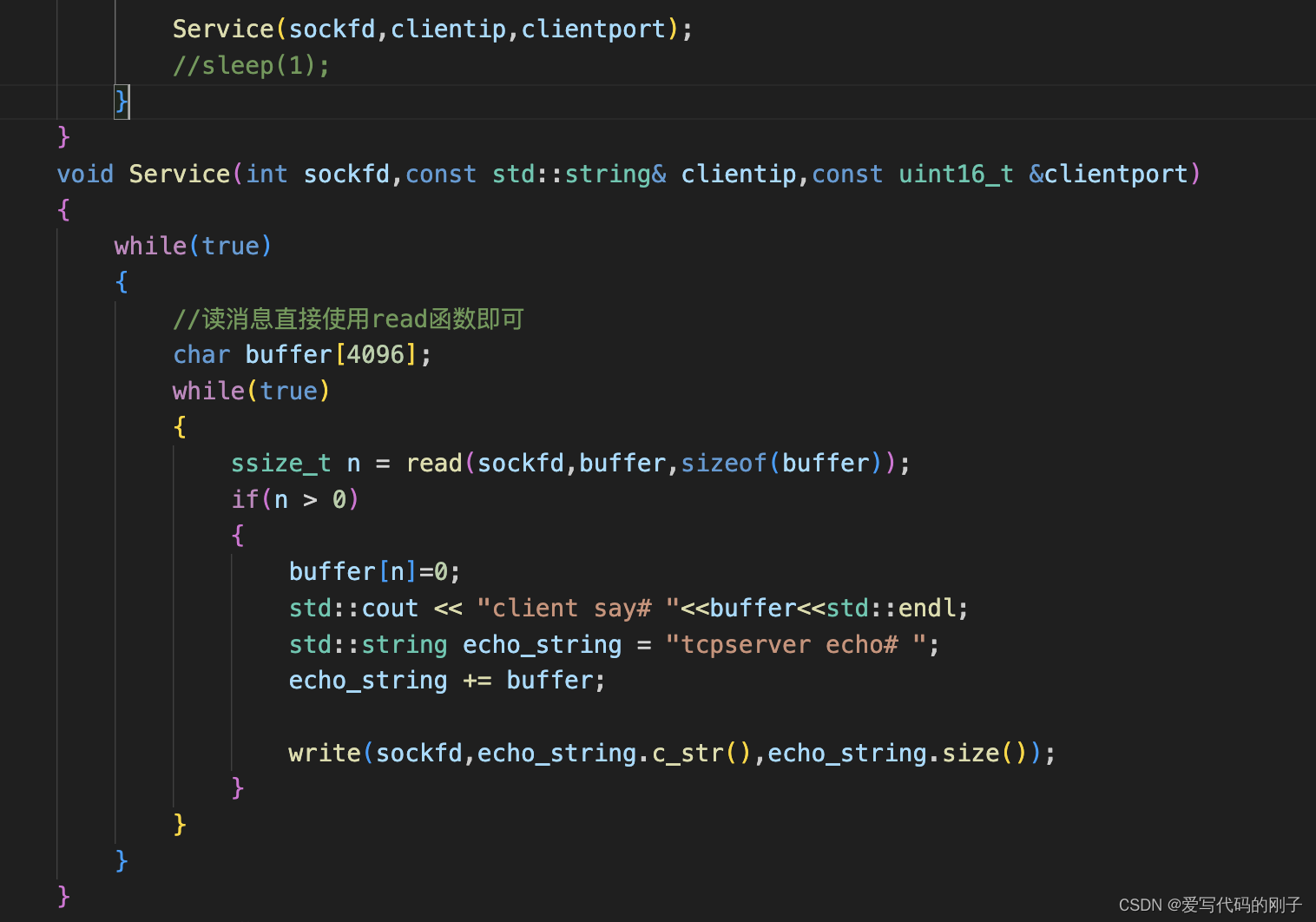Click the "tcpserver echo# " string literal
Viewport: 1316px width, 922px height.
tap(795, 645)
